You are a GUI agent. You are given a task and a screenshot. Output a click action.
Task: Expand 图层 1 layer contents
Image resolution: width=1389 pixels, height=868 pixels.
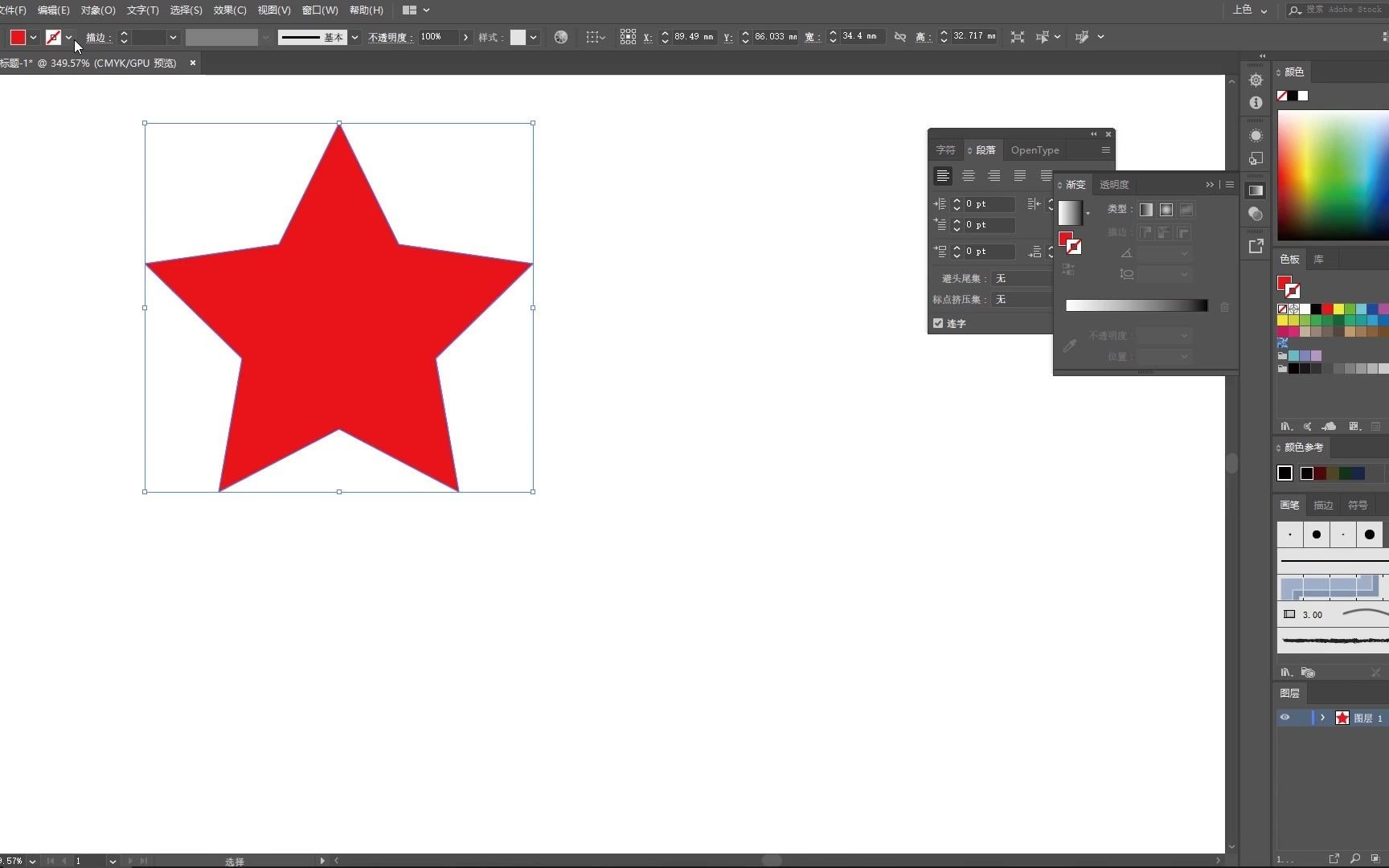[1322, 718]
